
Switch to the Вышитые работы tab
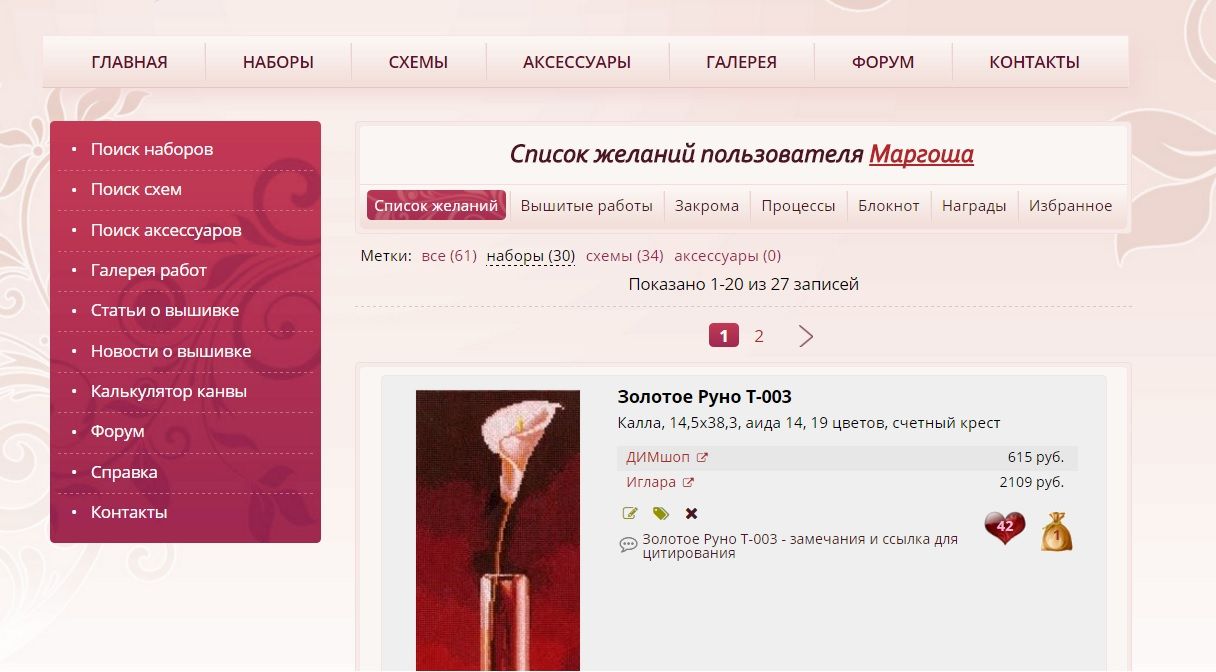pyautogui.click(x=586, y=206)
